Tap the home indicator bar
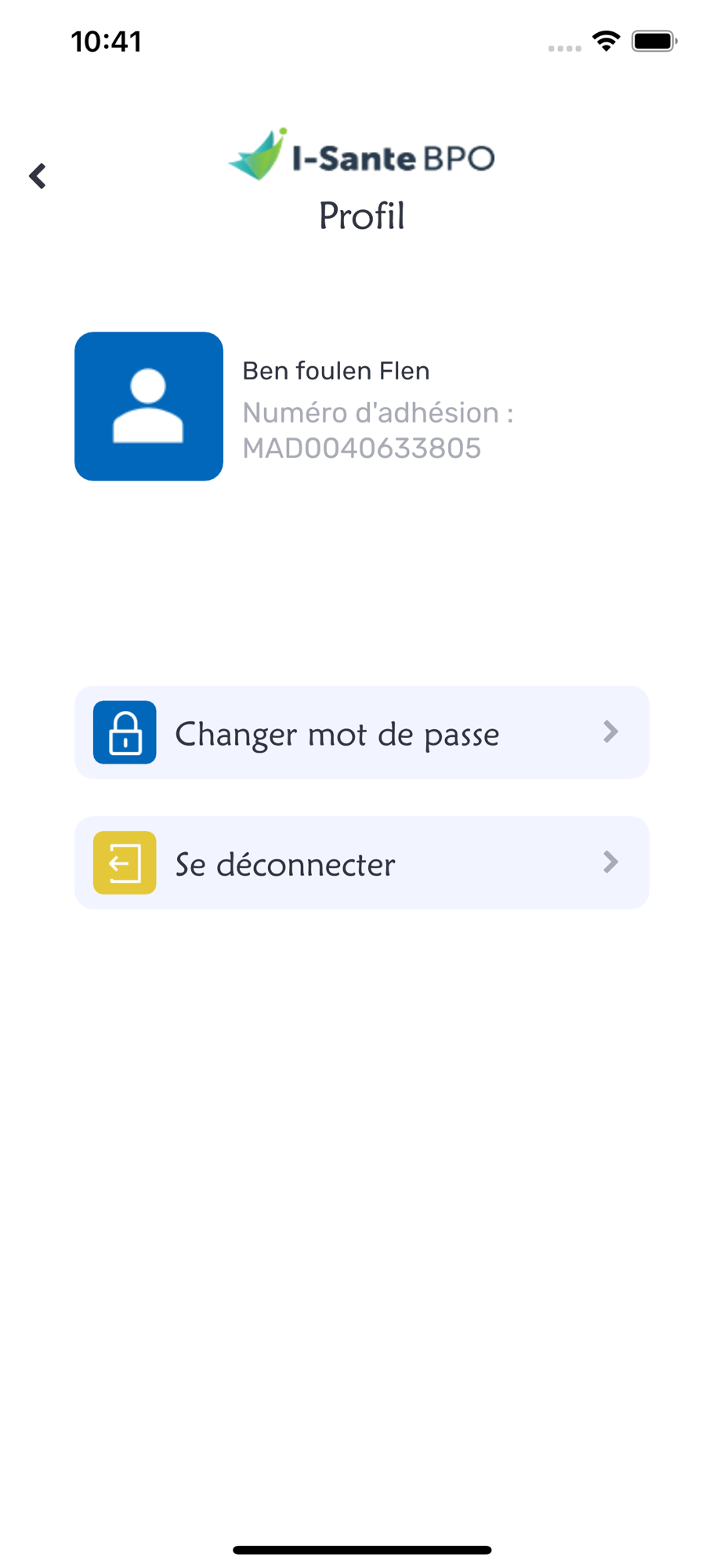The height and width of the screenshot is (1568, 724). [362, 1550]
